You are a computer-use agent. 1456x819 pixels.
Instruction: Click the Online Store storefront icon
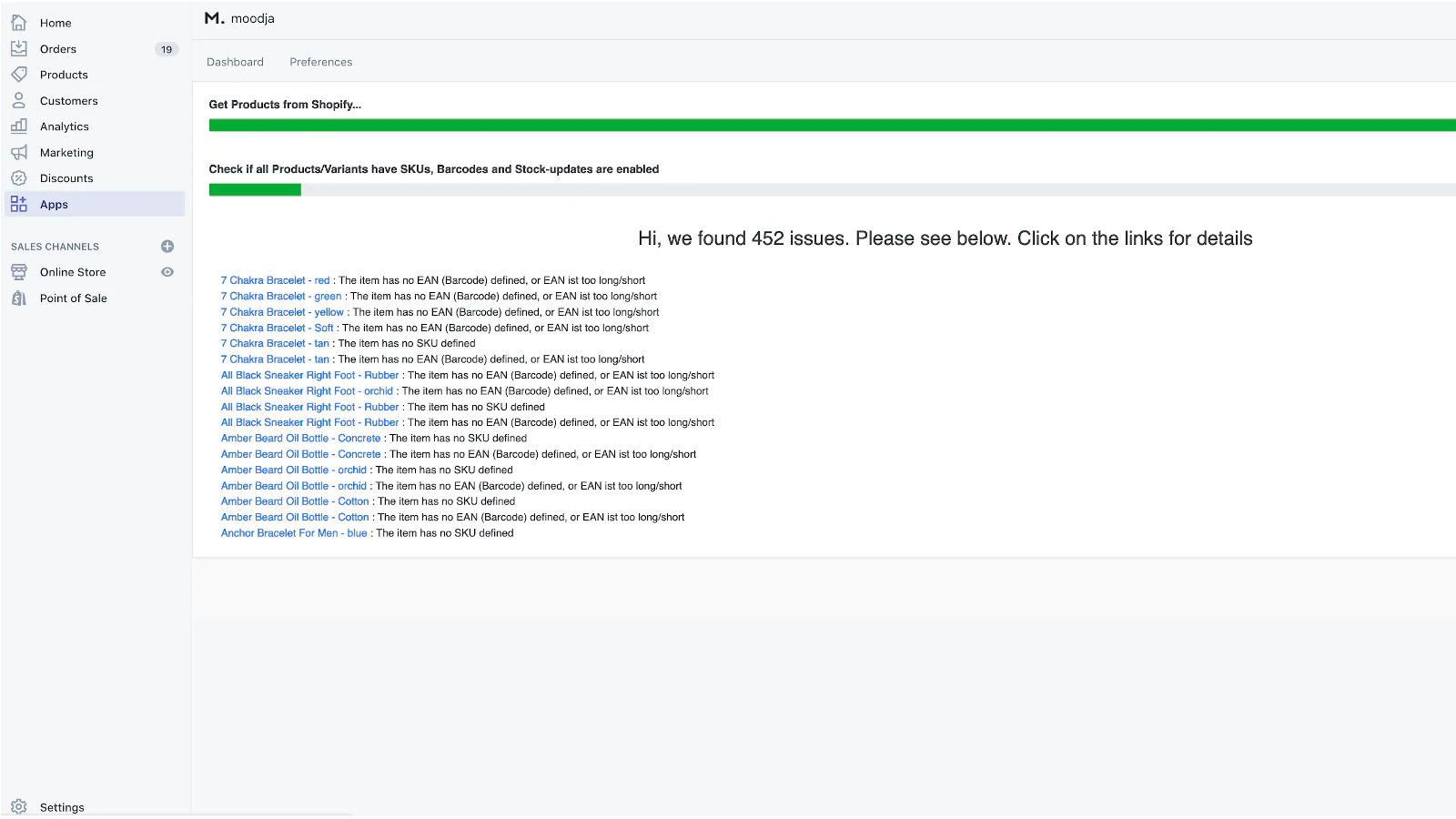pos(18,272)
